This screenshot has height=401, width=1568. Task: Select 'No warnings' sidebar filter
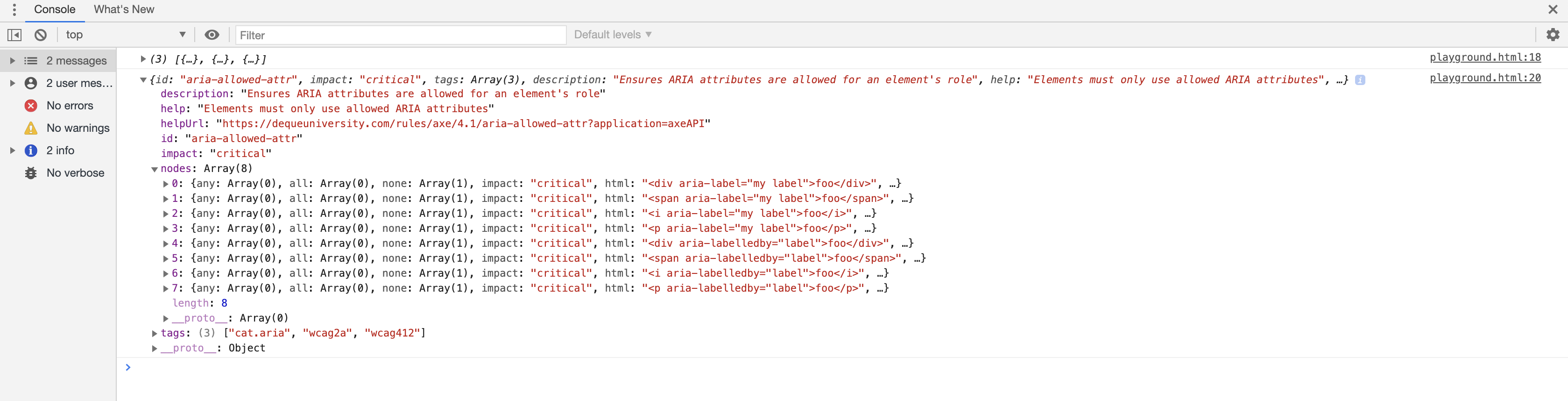point(78,128)
